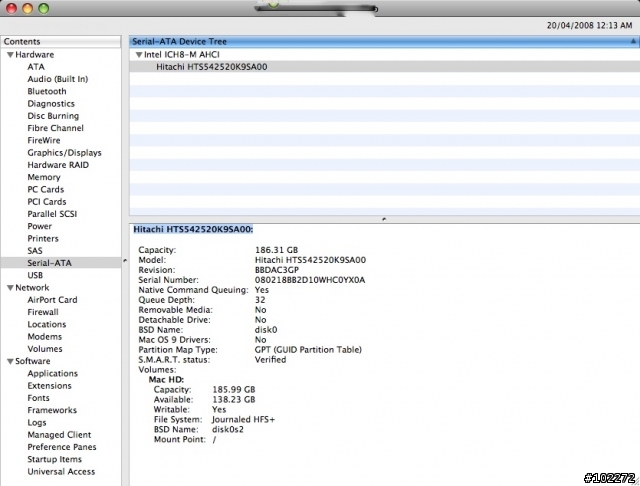Click the capacity value 186.31 GB
The height and width of the screenshot is (486, 640).
point(276,250)
